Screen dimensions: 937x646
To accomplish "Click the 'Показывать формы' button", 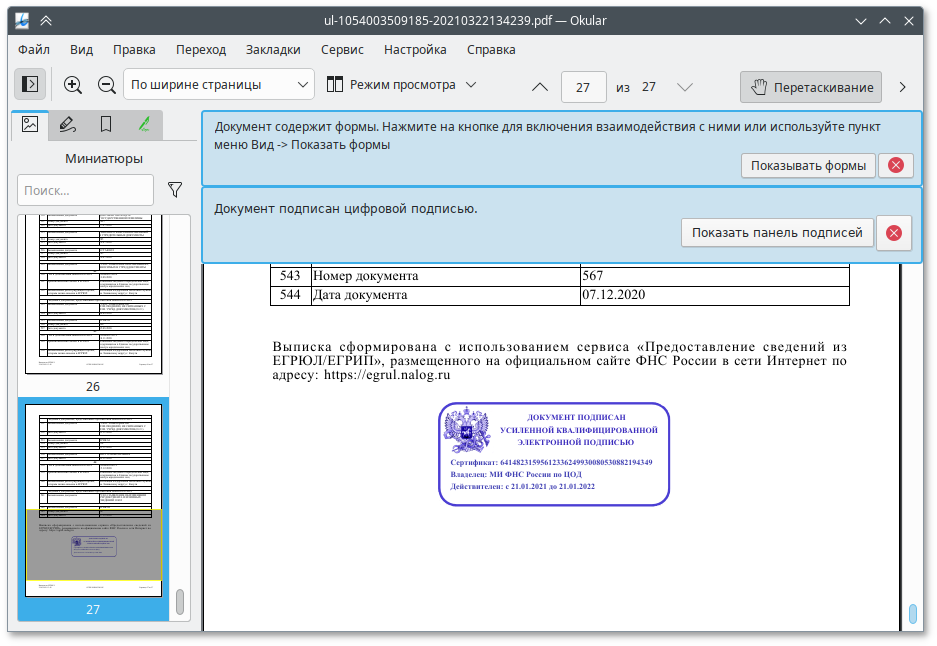I will (808, 166).
